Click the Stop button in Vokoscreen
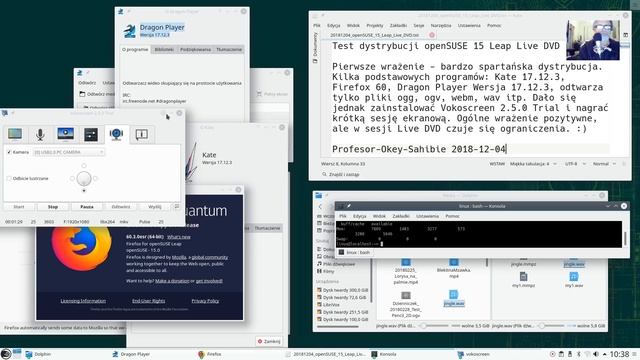This screenshot has width=640, height=360. click(53, 207)
